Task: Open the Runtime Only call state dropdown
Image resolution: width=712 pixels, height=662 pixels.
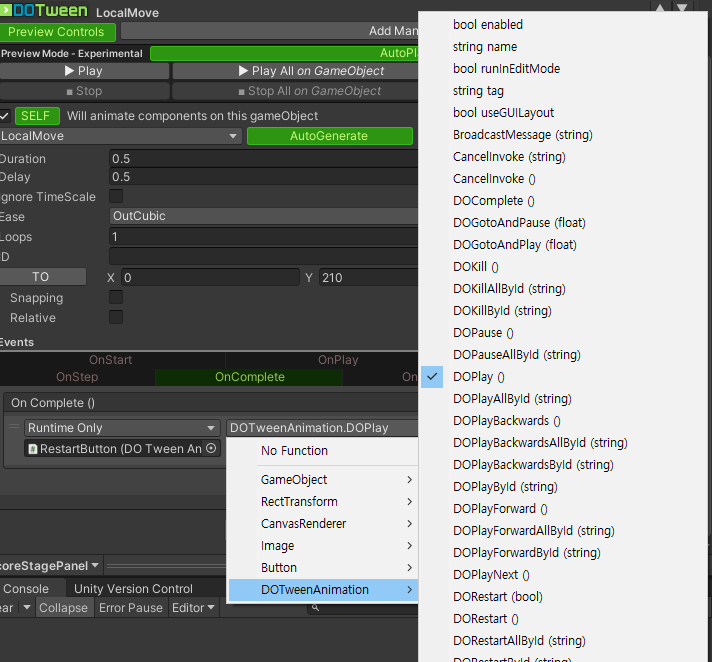Action: pyautogui.click(x=122, y=428)
